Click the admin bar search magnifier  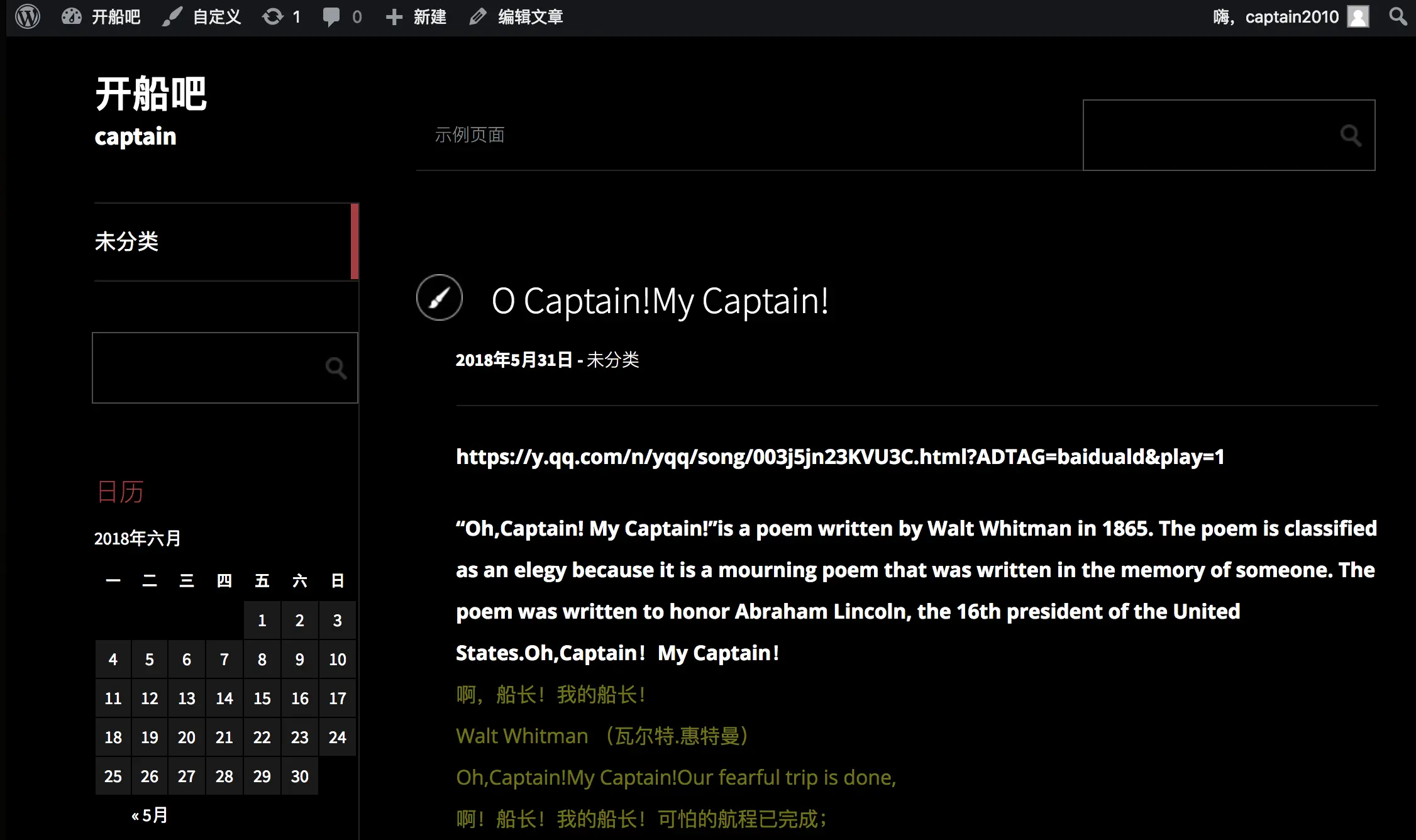point(1397,16)
